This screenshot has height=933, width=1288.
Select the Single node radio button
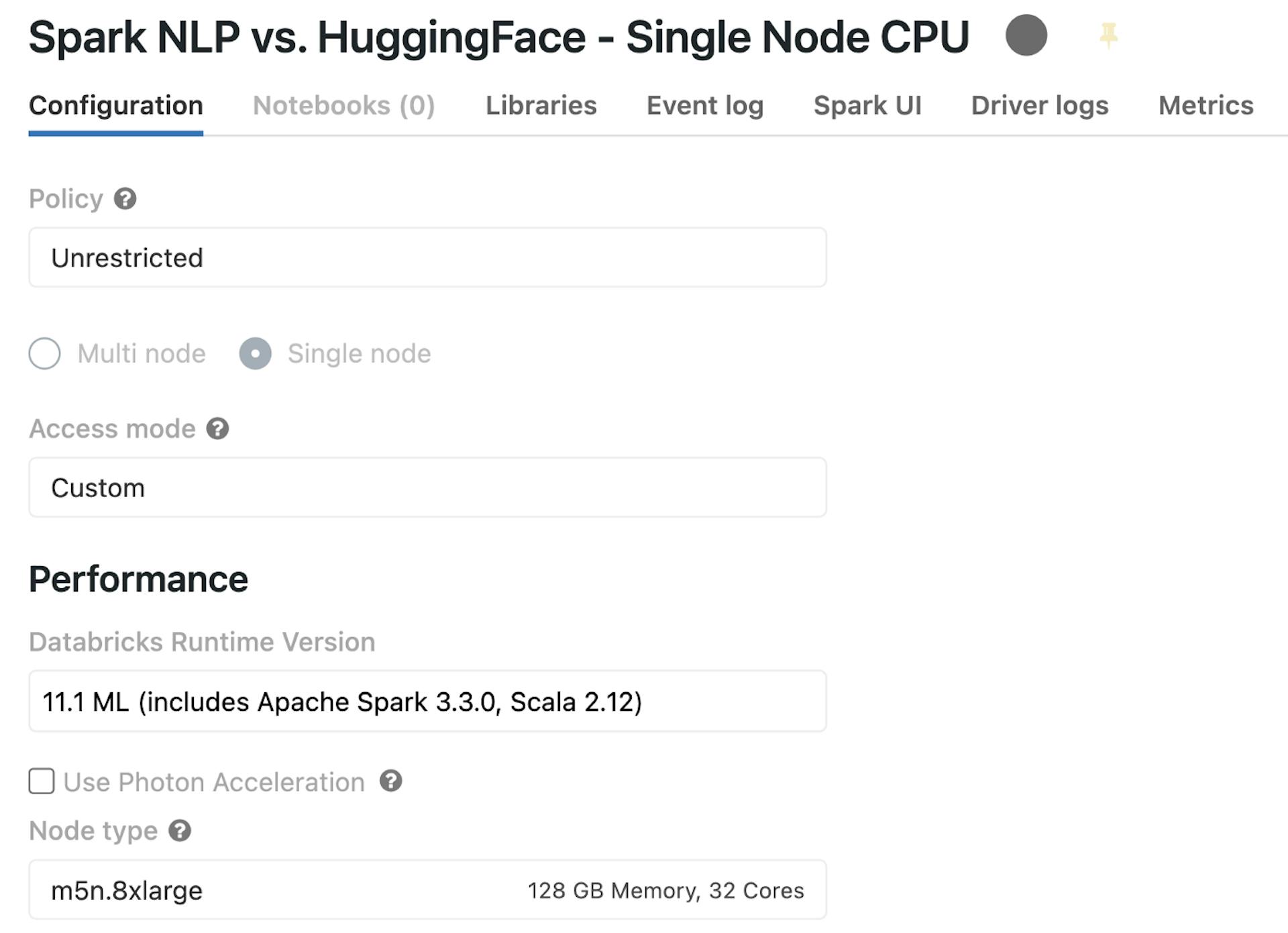[x=256, y=354]
